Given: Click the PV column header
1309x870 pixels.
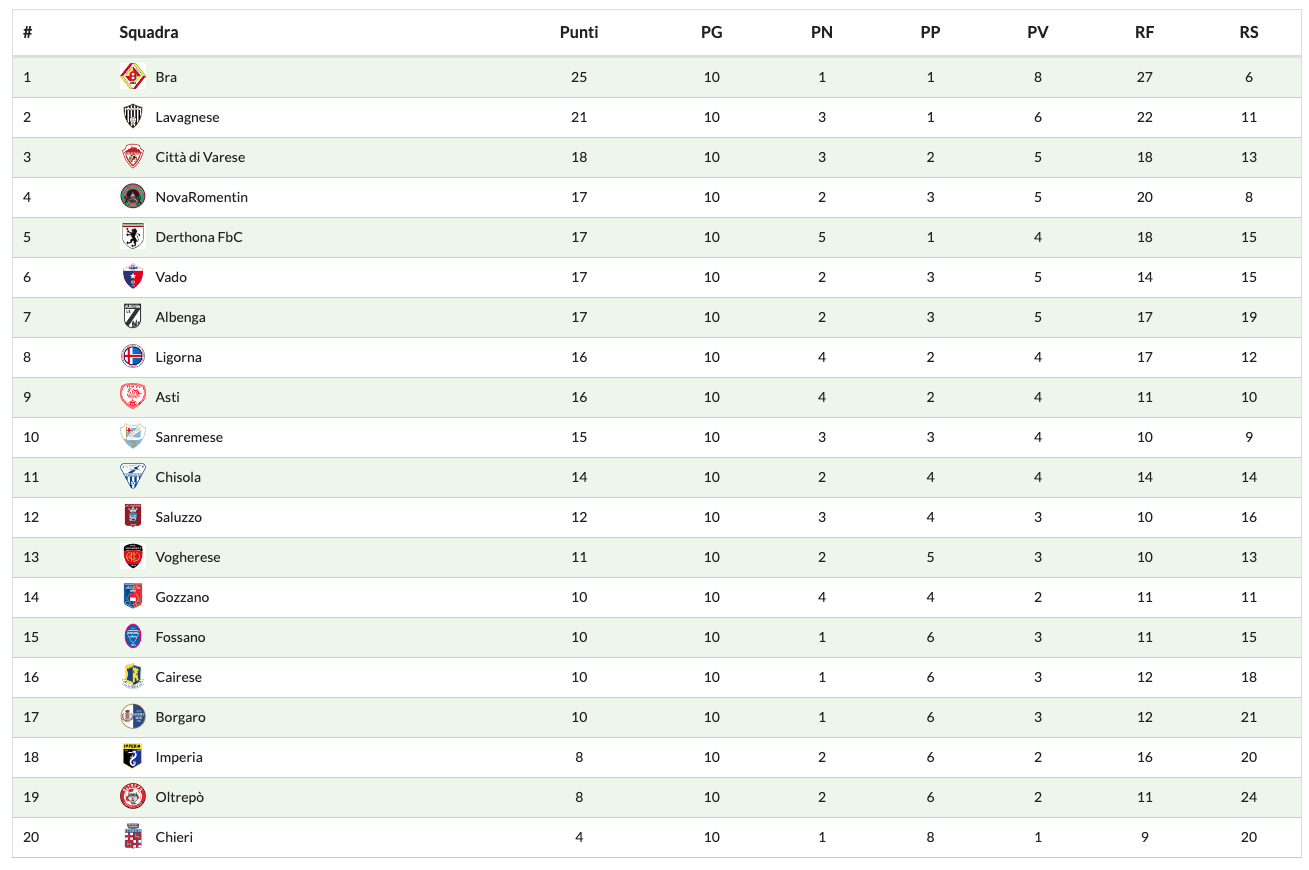Looking at the screenshot, I should (x=1038, y=32).
